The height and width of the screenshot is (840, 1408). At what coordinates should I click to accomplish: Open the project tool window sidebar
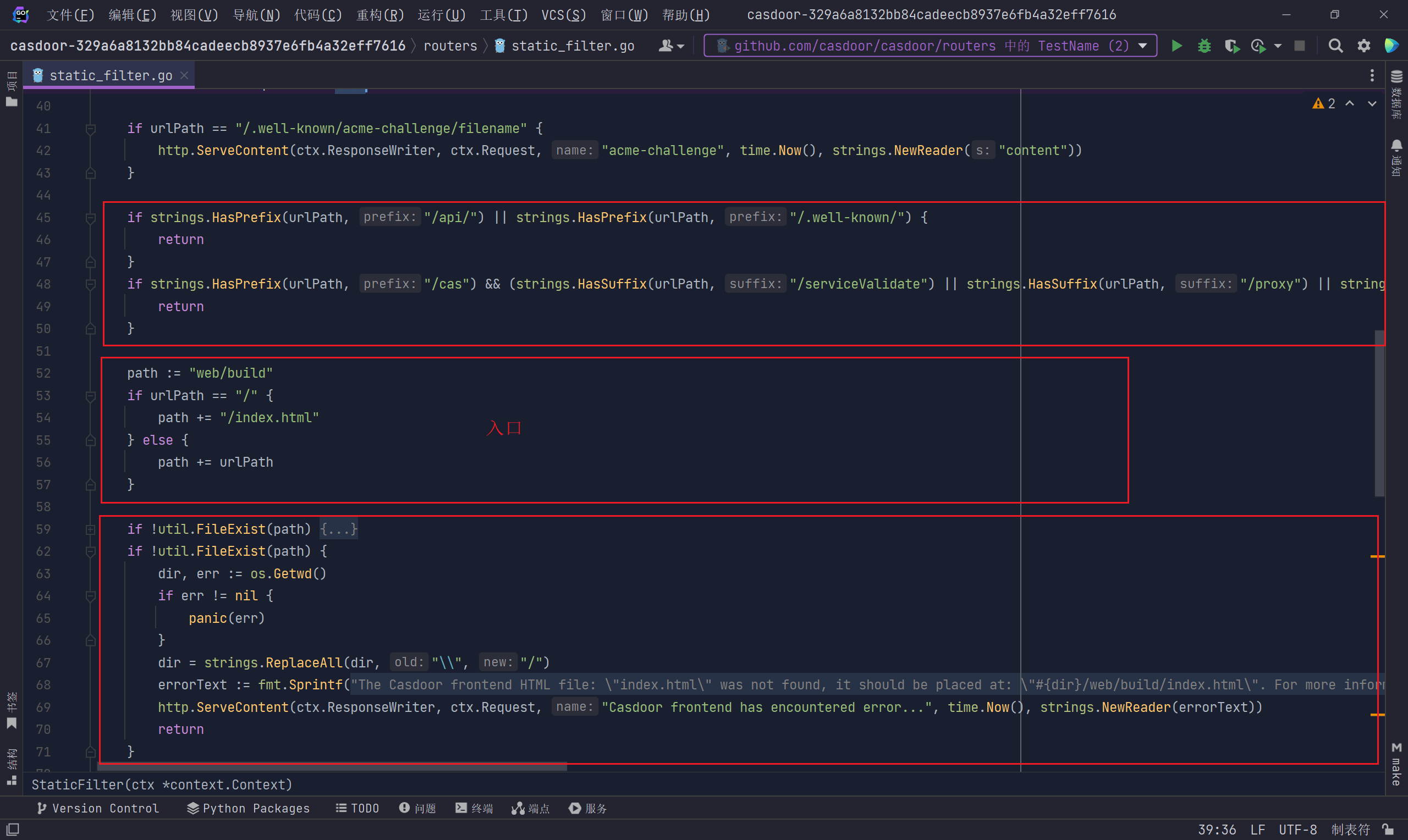tap(12, 89)
